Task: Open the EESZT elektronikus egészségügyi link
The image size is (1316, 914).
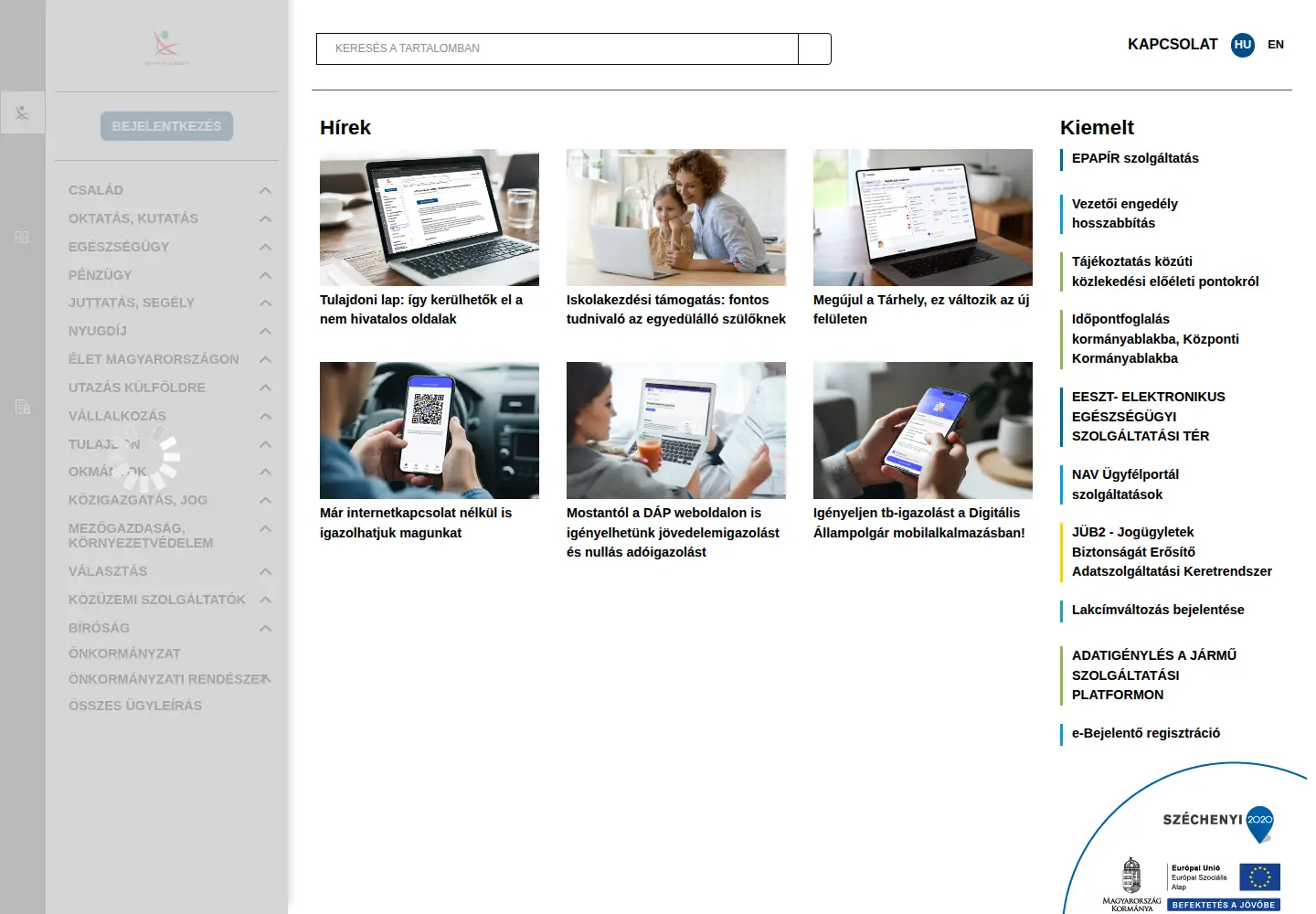Action: pyautogui.click(x=1149, y=416)
